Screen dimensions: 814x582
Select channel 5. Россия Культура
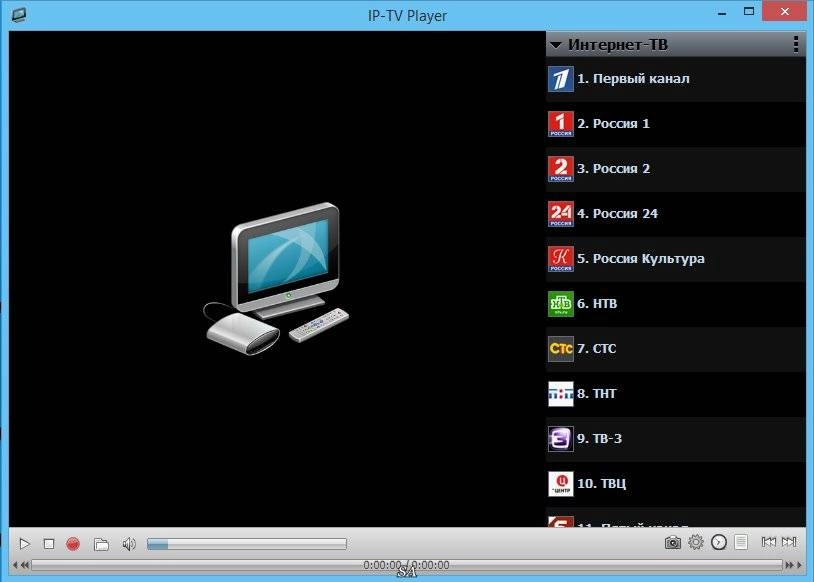675,259
